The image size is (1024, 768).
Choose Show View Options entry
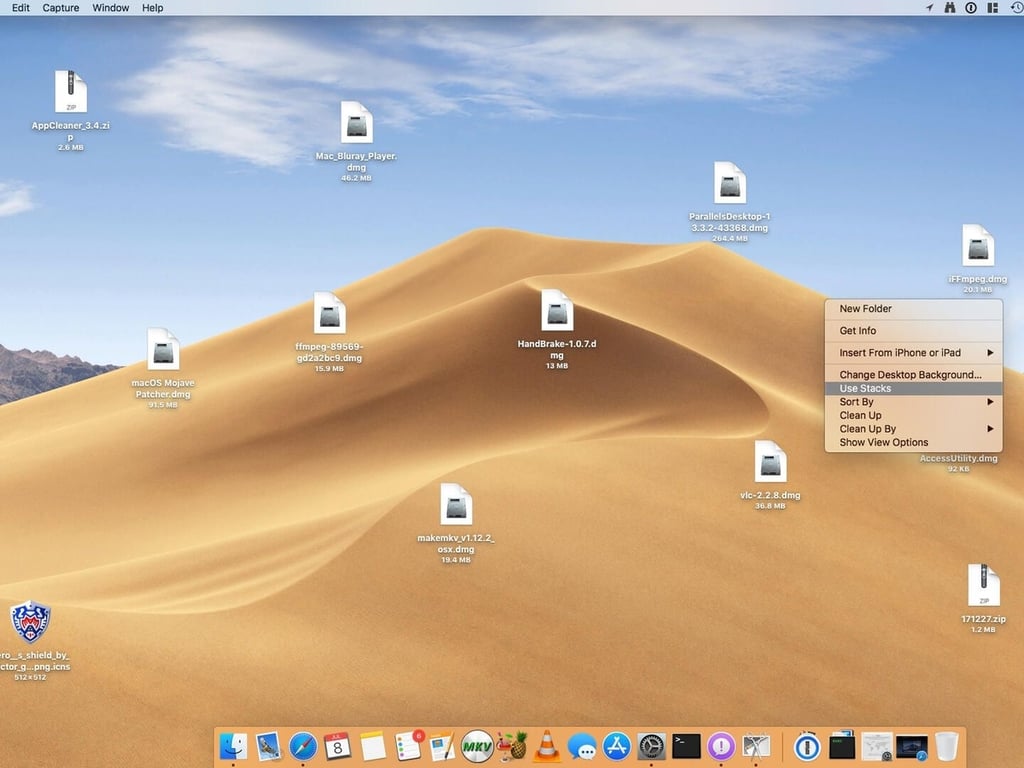[913, 442]
